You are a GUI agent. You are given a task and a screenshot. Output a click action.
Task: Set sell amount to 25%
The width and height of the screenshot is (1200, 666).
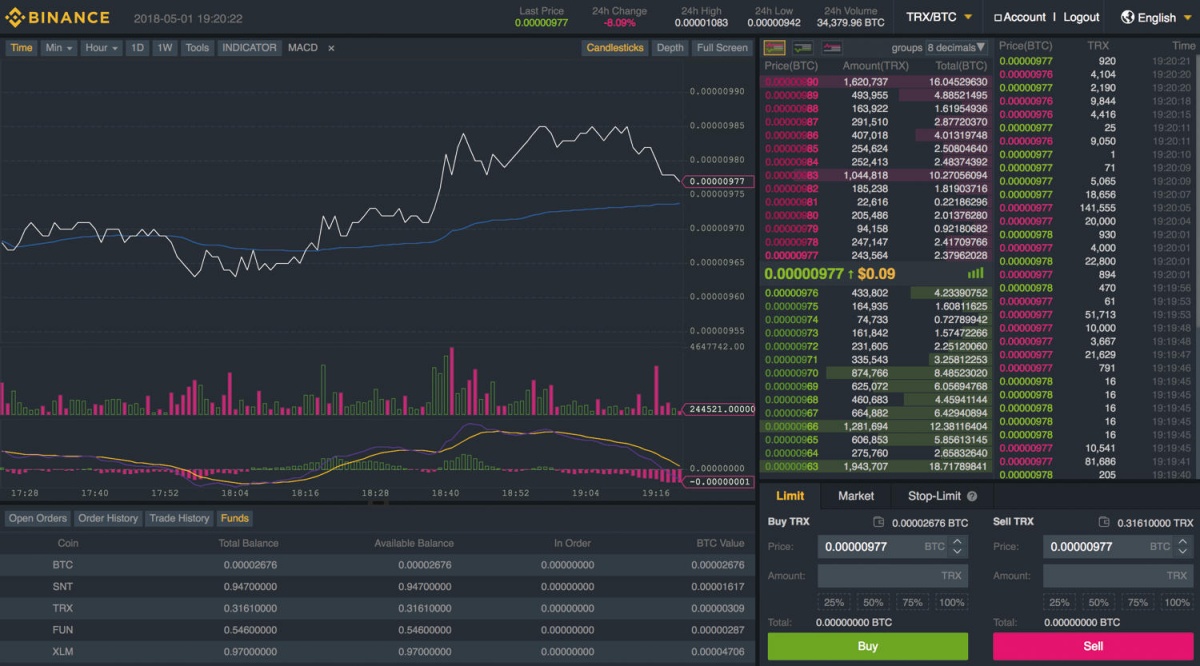[x=1059, y=603]
